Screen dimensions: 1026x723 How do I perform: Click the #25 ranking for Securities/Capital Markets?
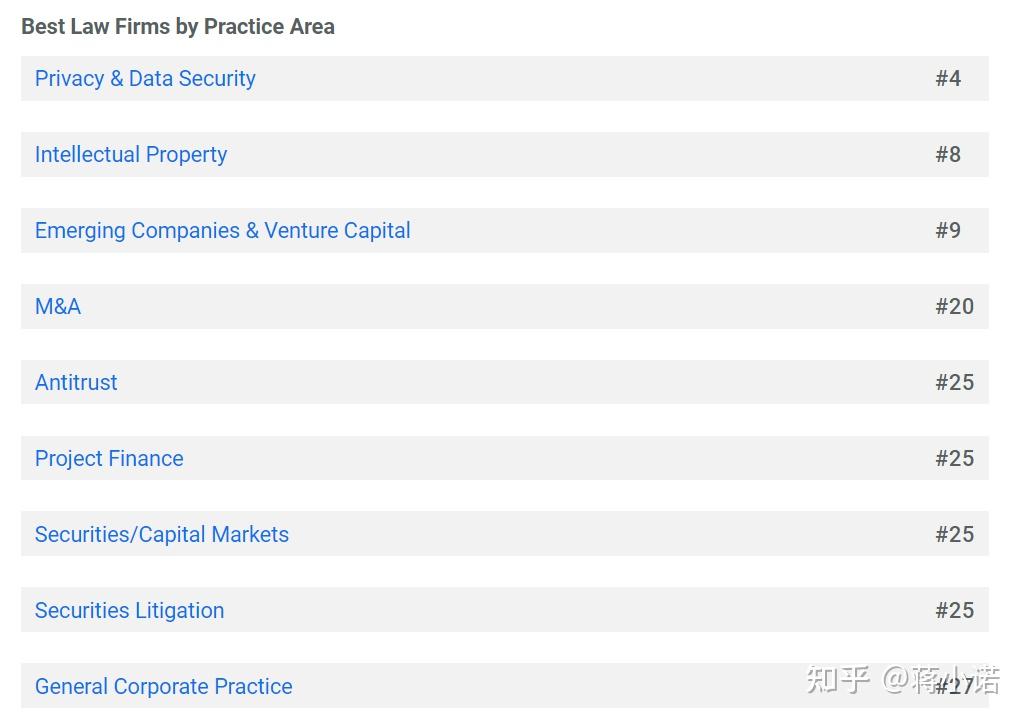(x=954, y=535)
